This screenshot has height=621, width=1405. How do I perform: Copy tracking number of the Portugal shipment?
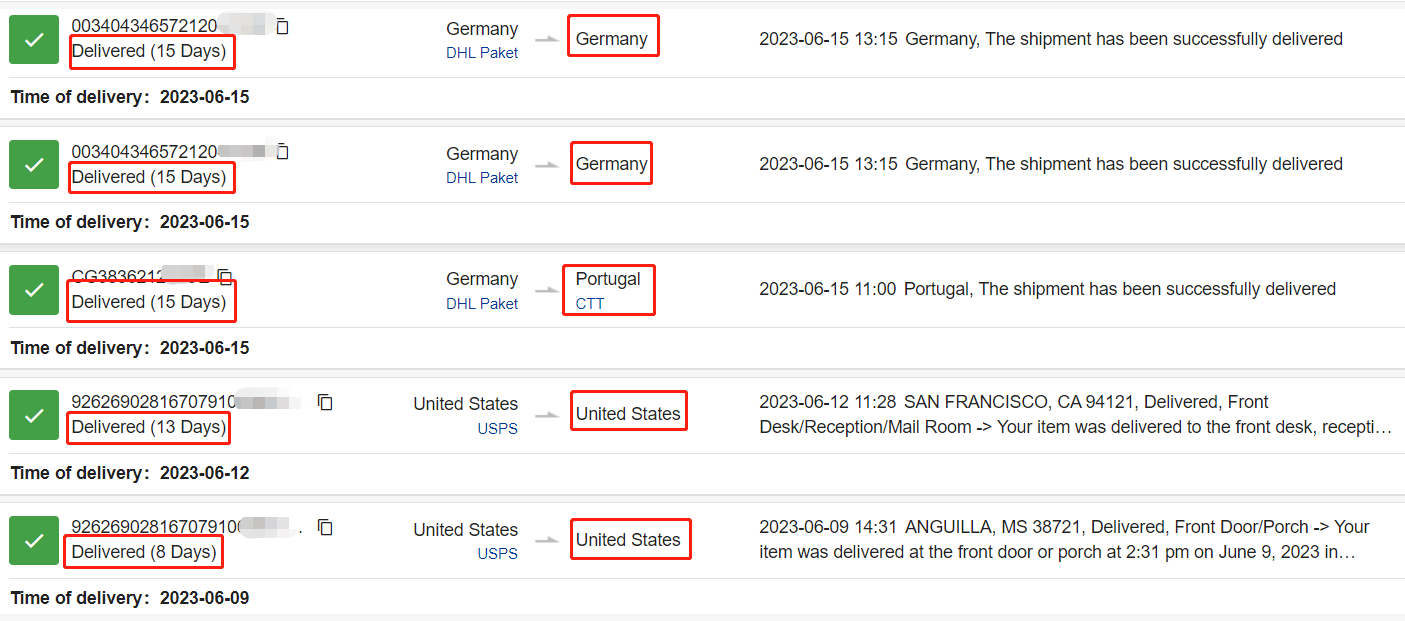(225, 277)
